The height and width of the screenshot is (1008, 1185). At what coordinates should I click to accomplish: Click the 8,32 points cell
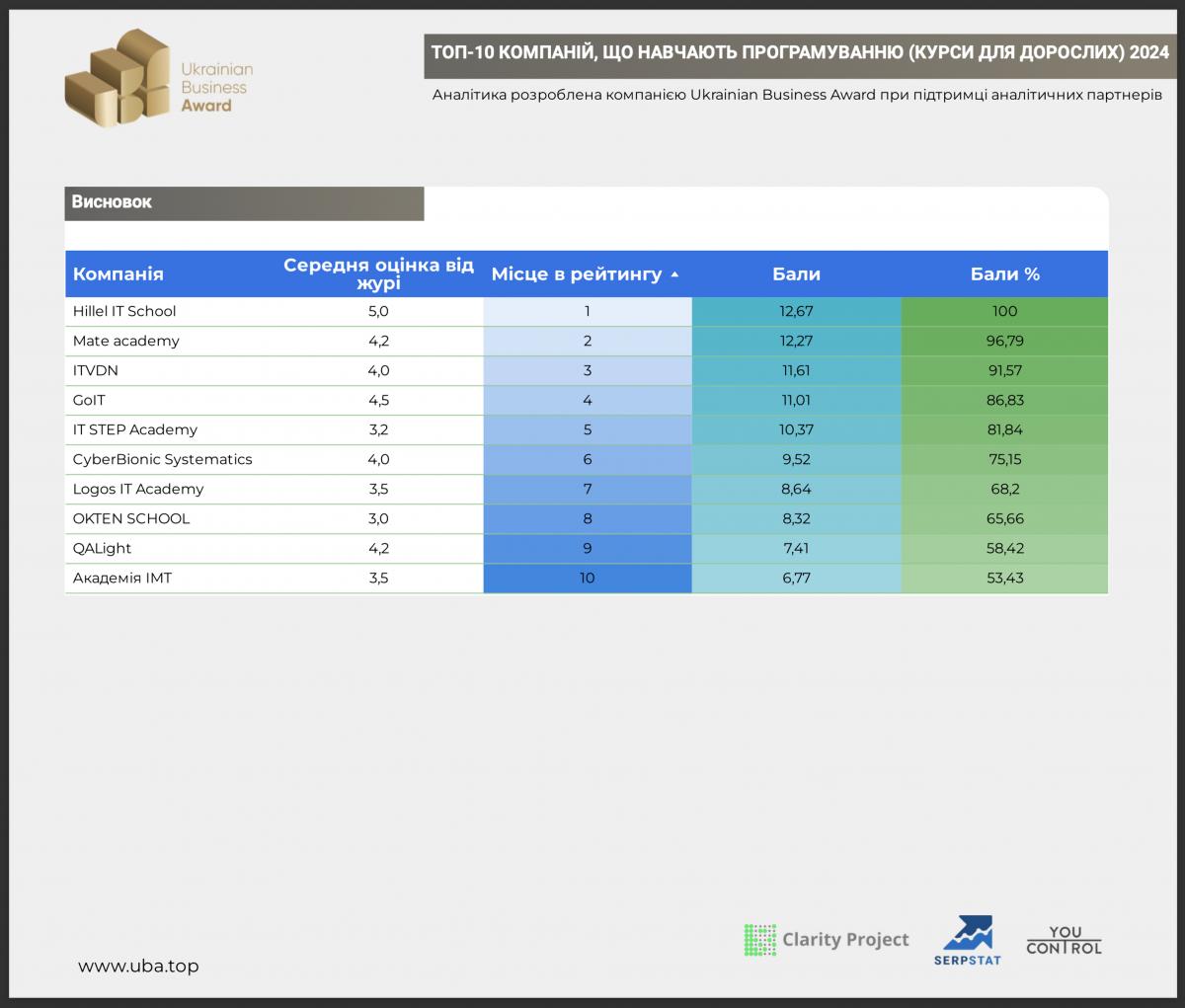pos(796,518)
